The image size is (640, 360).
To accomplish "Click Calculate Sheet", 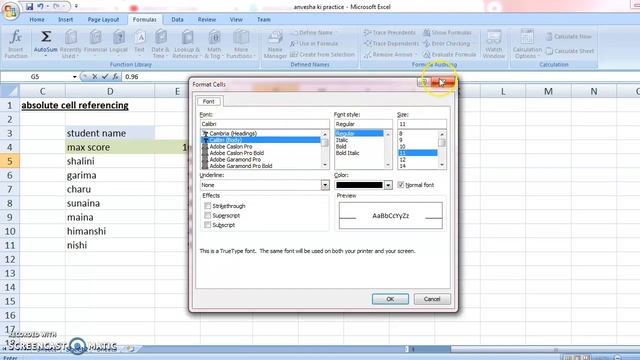I will pos(570,51).
